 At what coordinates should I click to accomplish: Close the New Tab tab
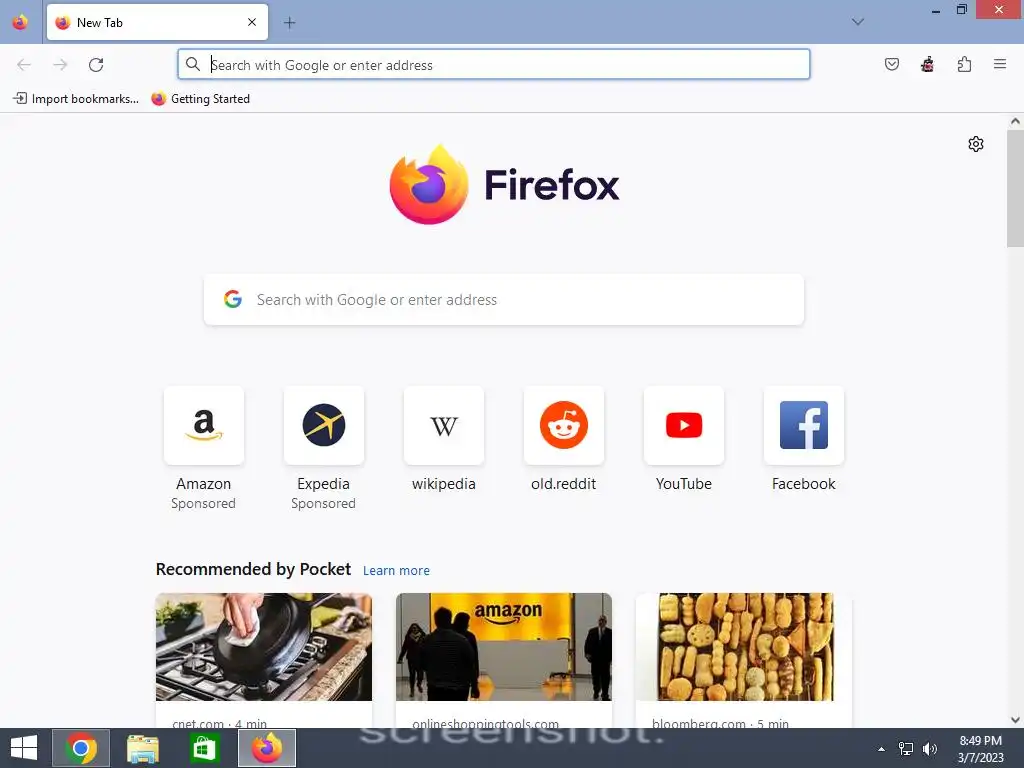click(252, 22)
